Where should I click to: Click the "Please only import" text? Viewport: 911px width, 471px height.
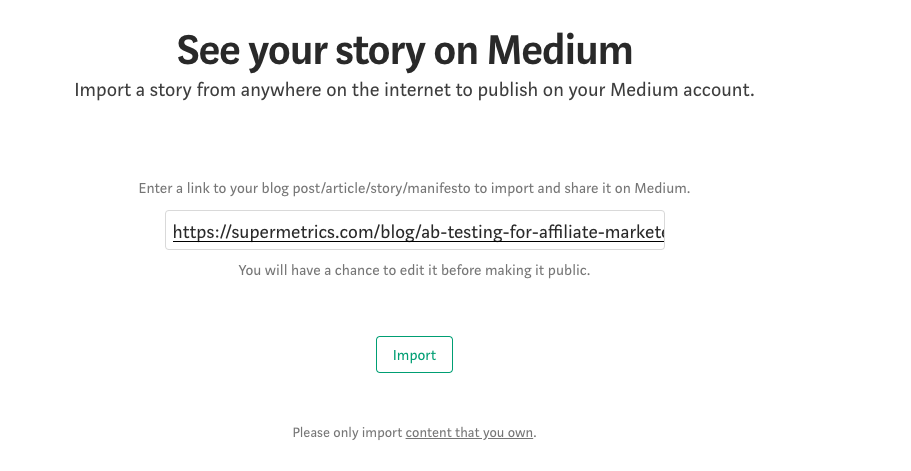coord(347,433)
